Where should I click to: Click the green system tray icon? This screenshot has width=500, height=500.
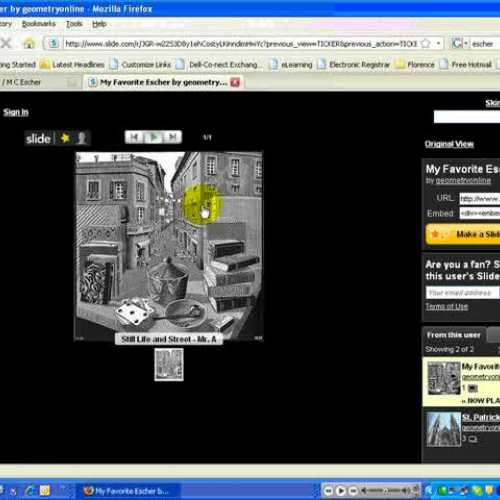[443, 490]
